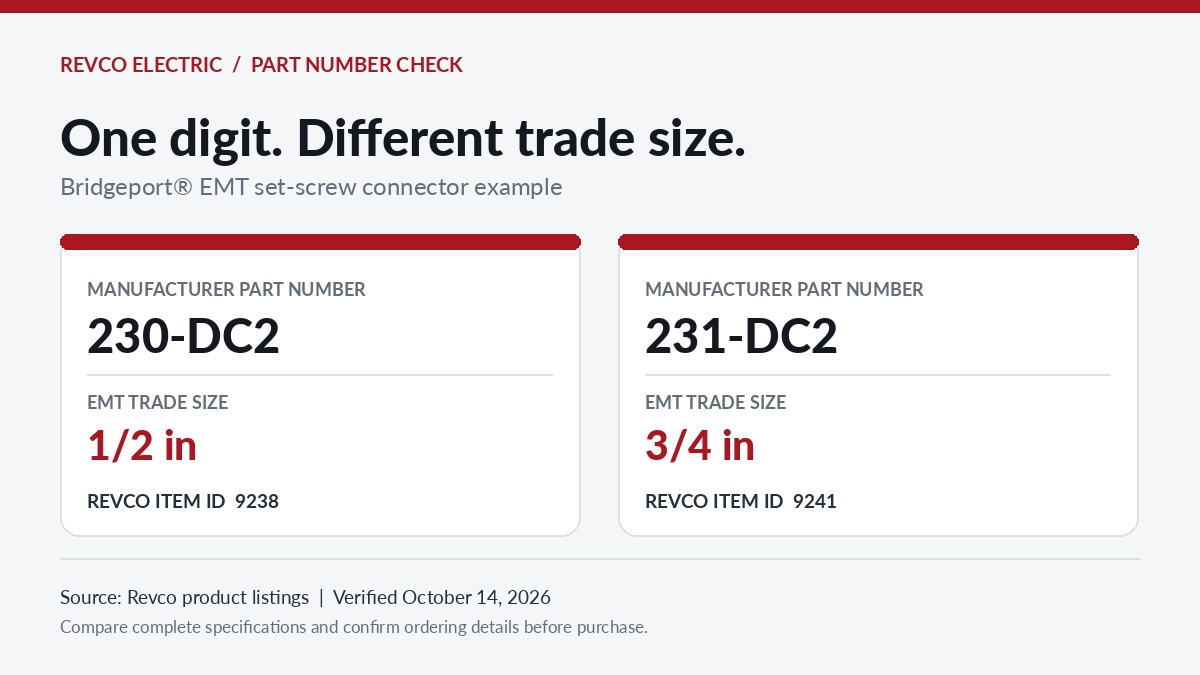Screen dimensions: 1200x675
Task: Click the Bridgeport EMT set-screw connector subtitle
Action: 311,187
